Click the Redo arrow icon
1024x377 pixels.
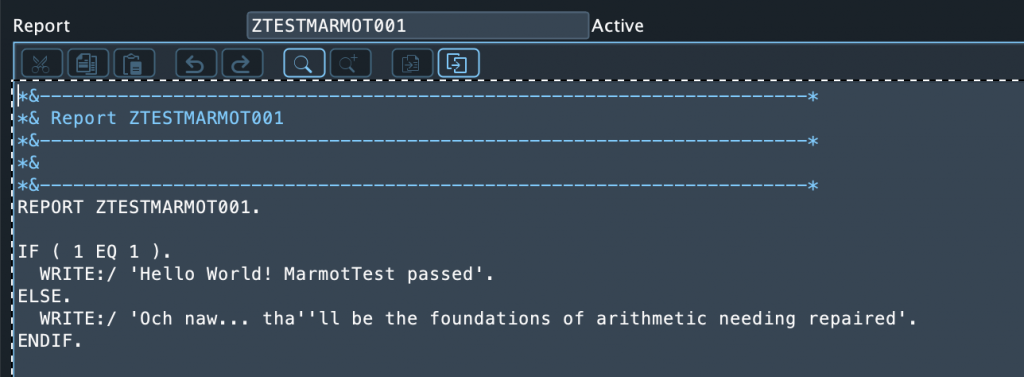click(242, 63)
